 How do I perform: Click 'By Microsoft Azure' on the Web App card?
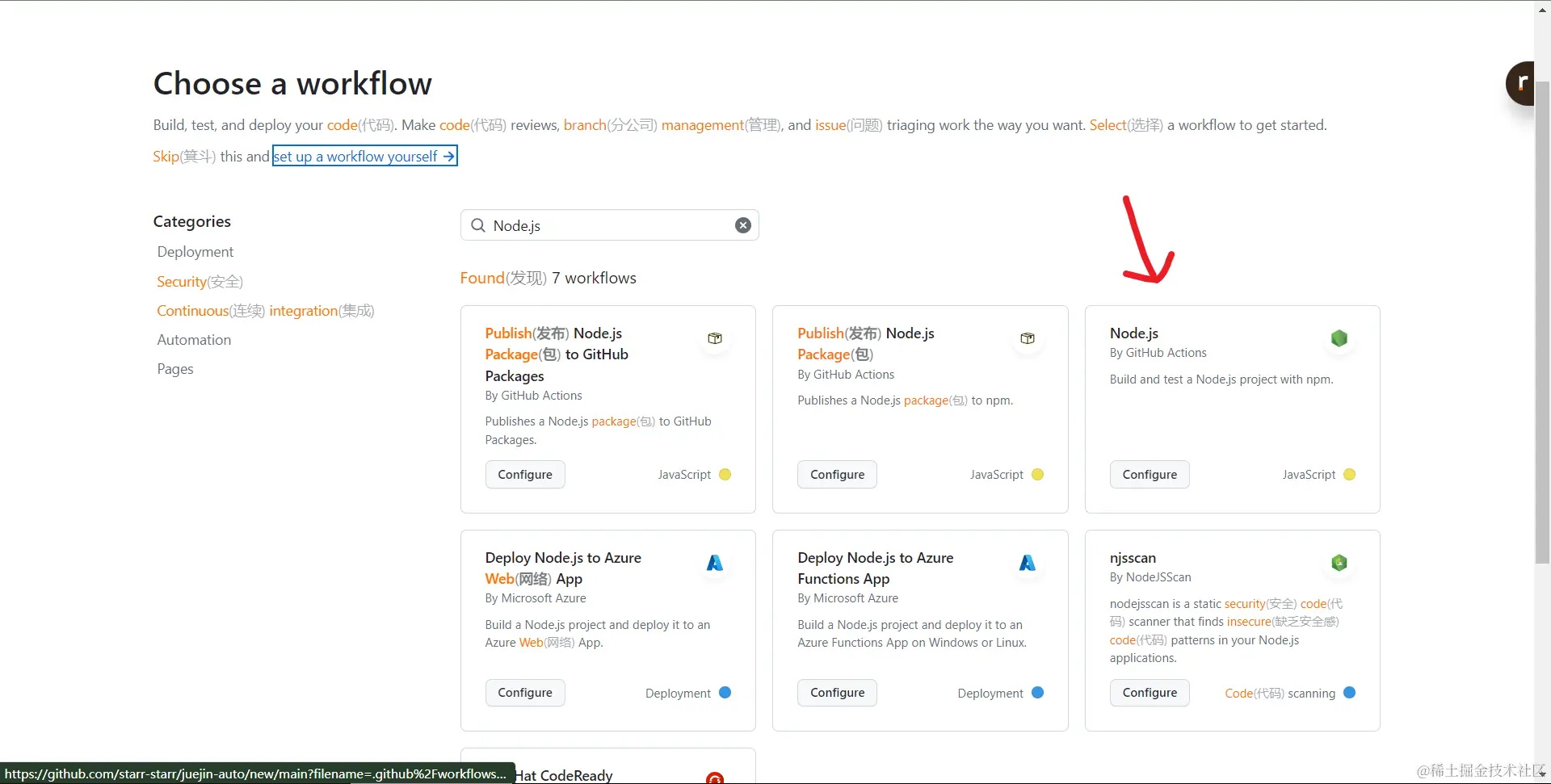point(536,598)
